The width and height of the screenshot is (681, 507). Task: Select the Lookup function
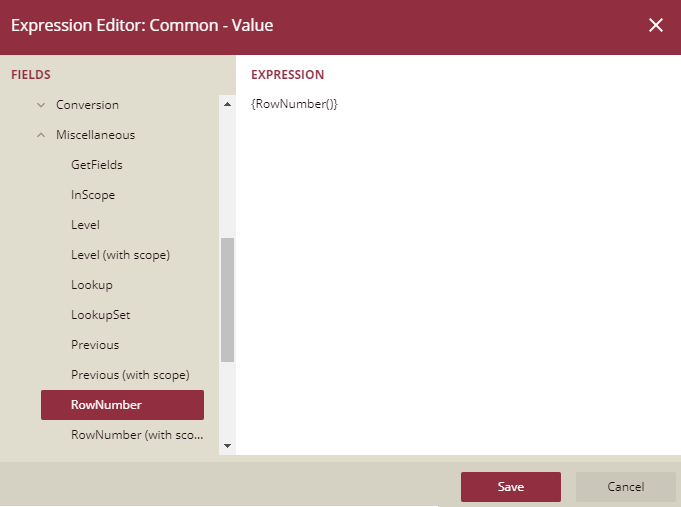(x=92, y=285)
